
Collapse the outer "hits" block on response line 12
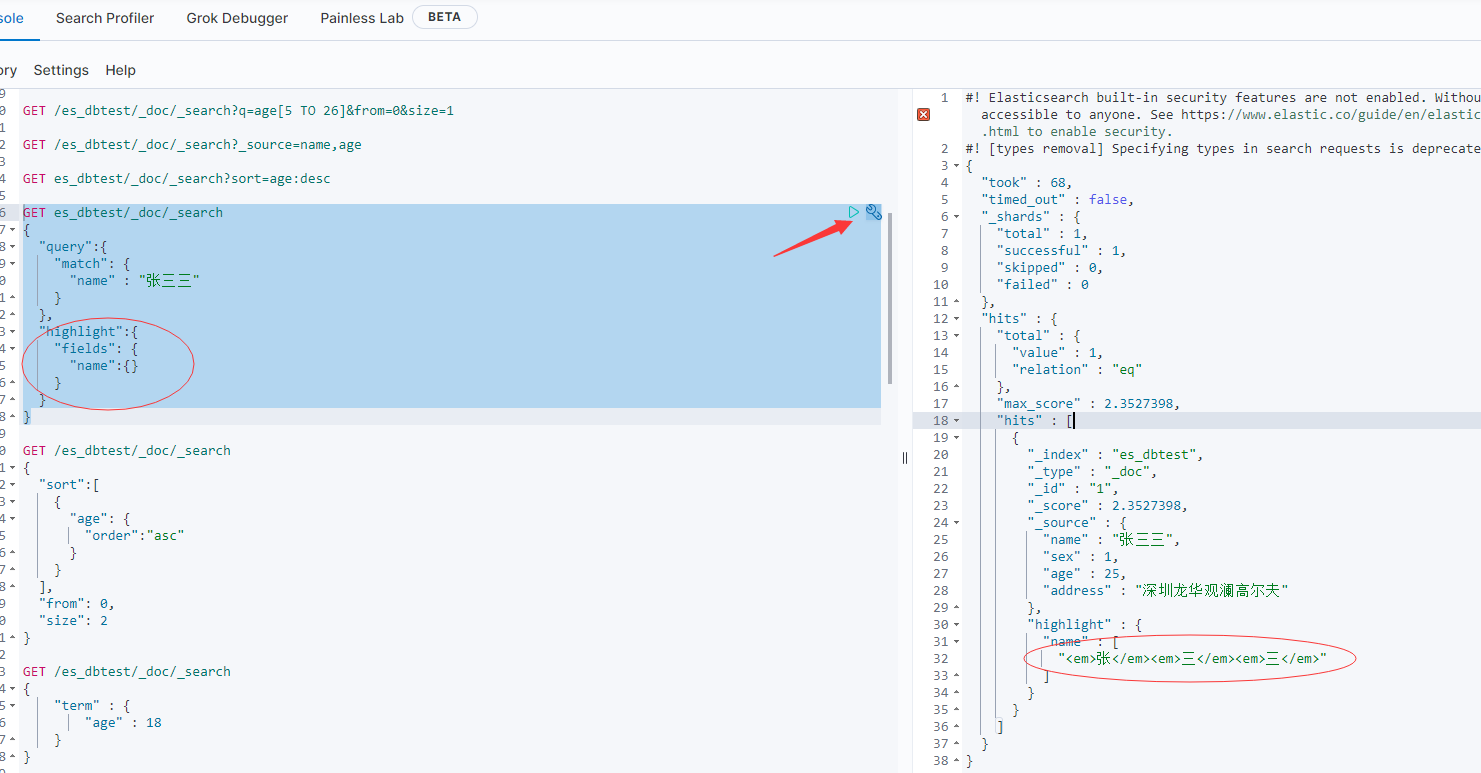(x=956, y=319)
